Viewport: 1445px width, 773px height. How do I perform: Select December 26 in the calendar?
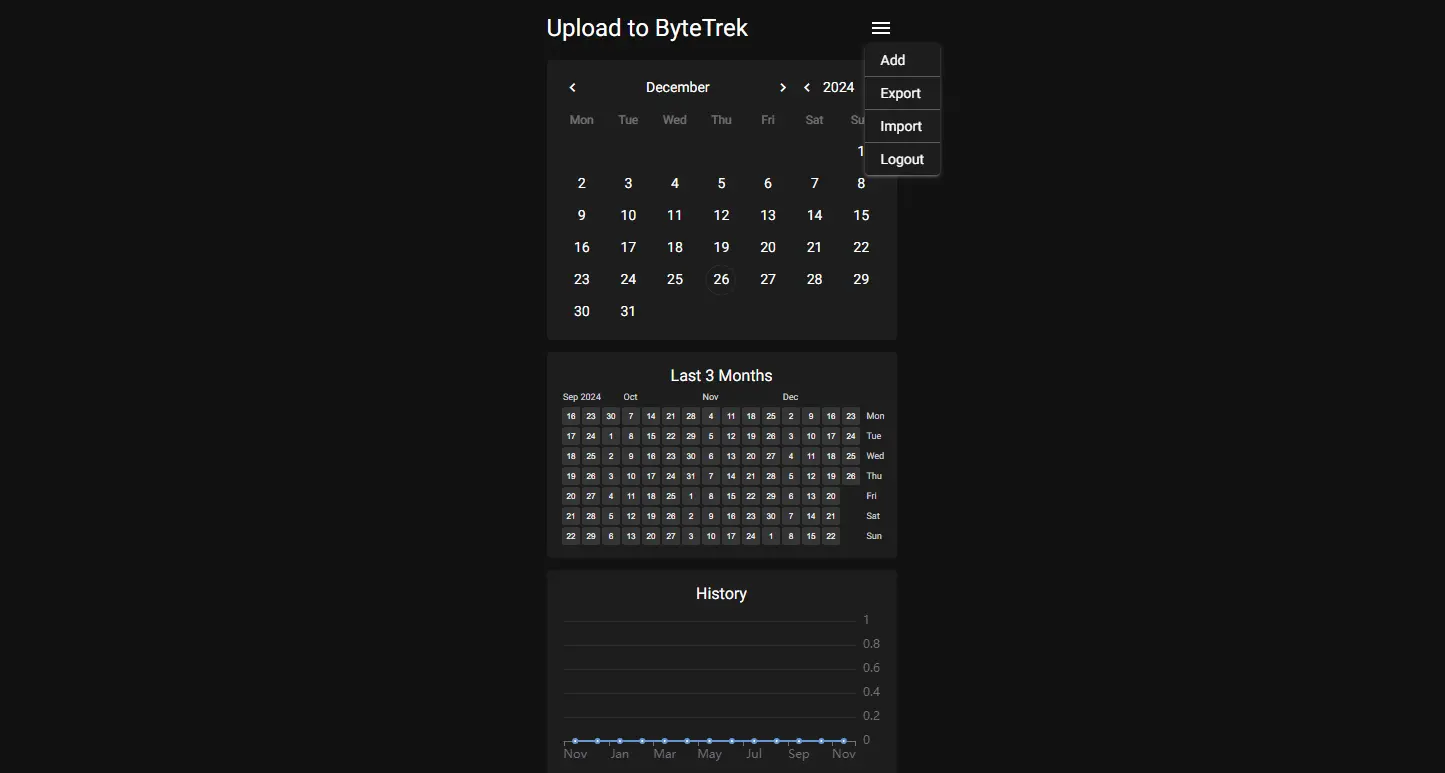pos(721,279)
